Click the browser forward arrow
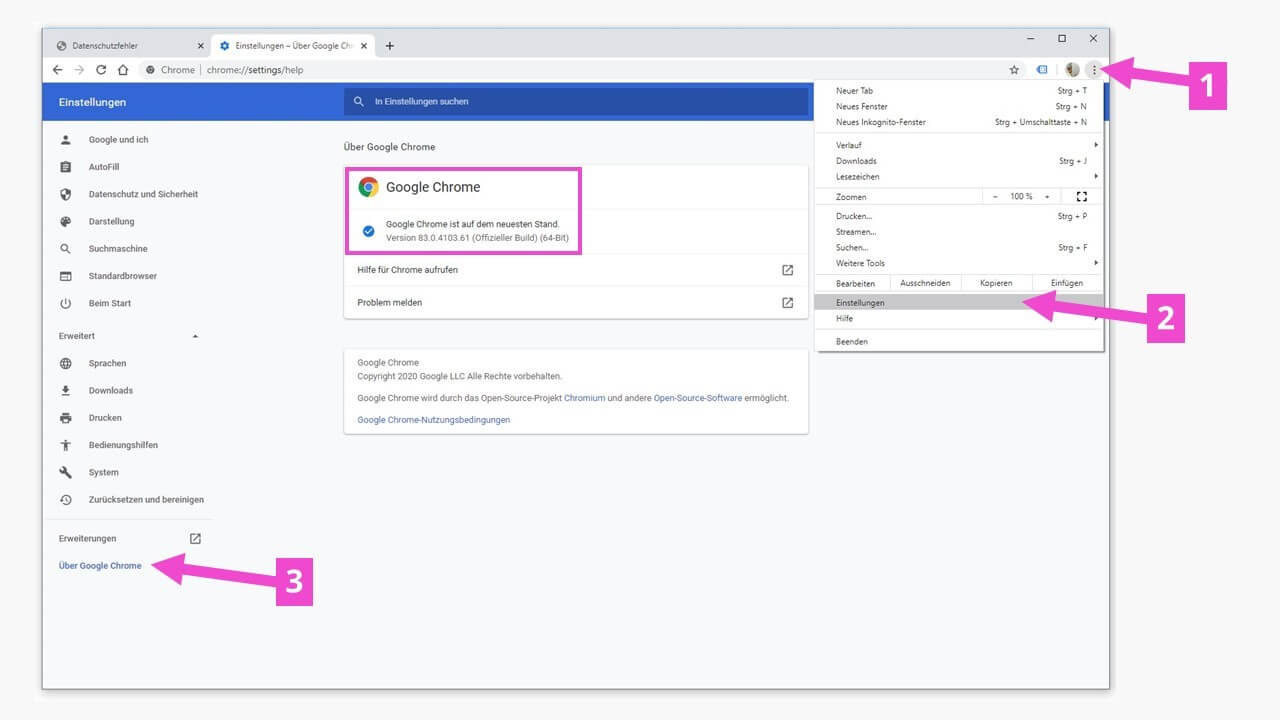The image size is (1280, 720). [x=79, y=70]
